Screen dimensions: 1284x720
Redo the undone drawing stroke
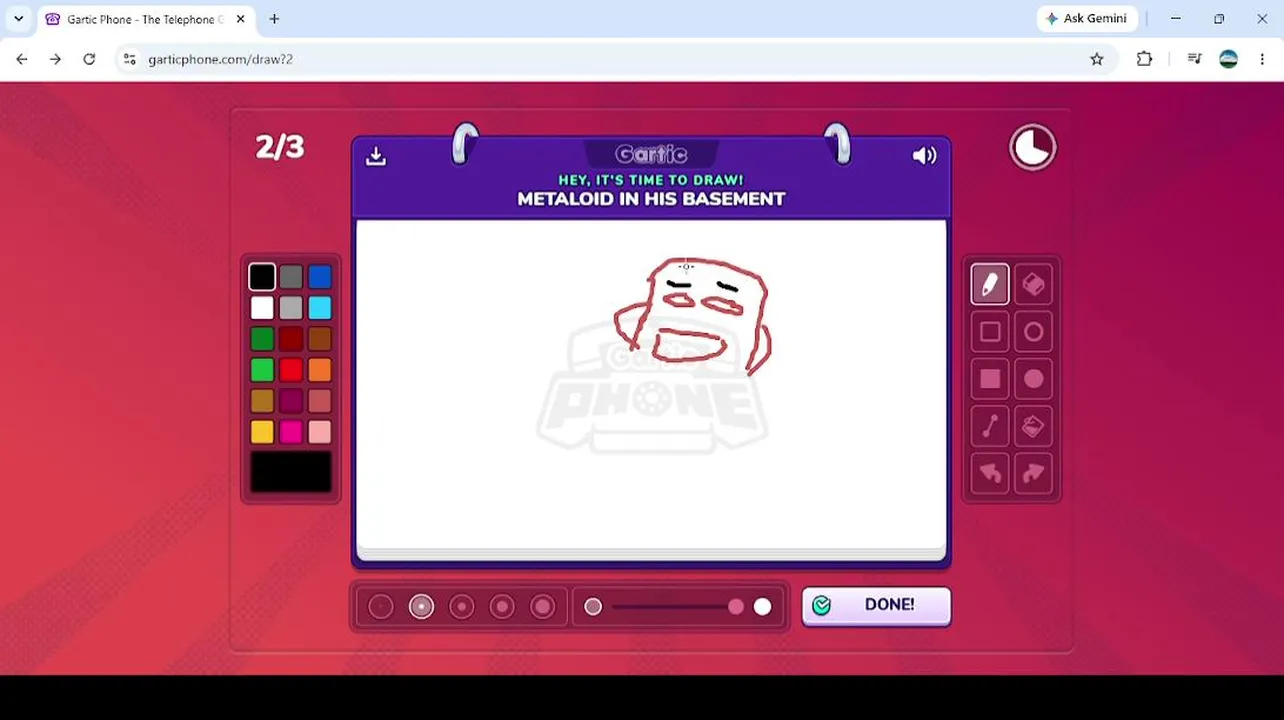click(x=1034, y=473)
